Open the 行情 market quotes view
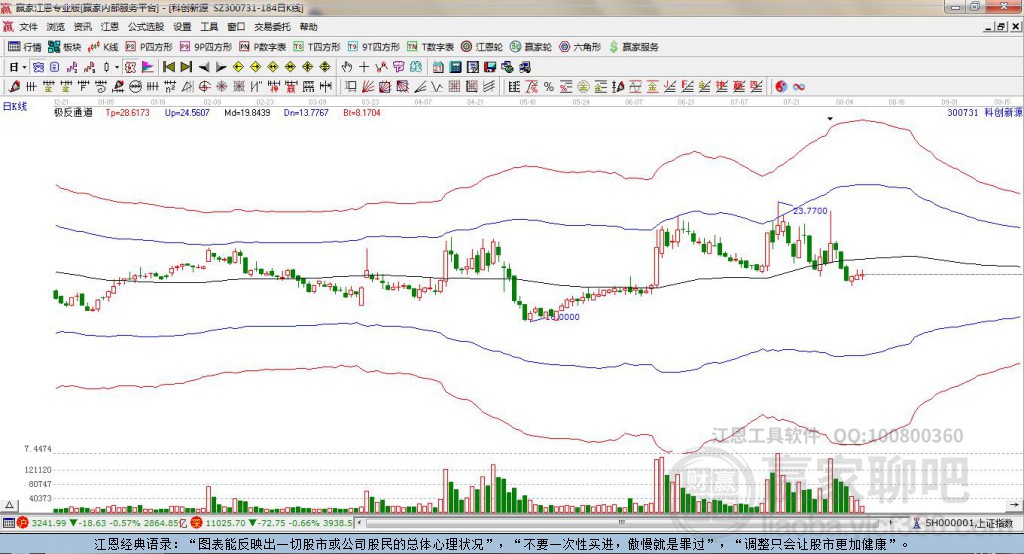1024x554 pixels. point(24,47)
